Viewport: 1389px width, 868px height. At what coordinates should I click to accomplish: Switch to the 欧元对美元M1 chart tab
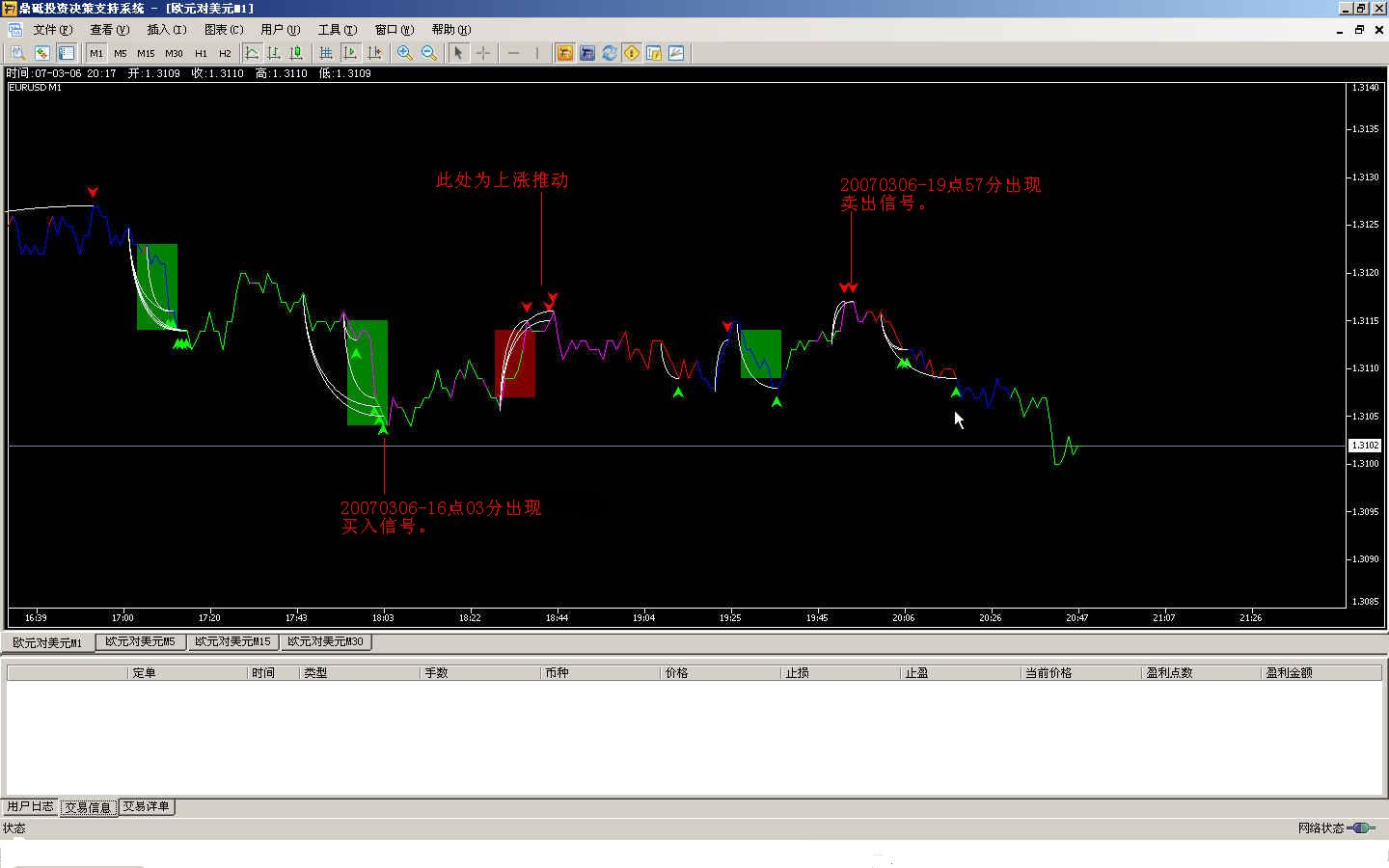pos(48,642)
